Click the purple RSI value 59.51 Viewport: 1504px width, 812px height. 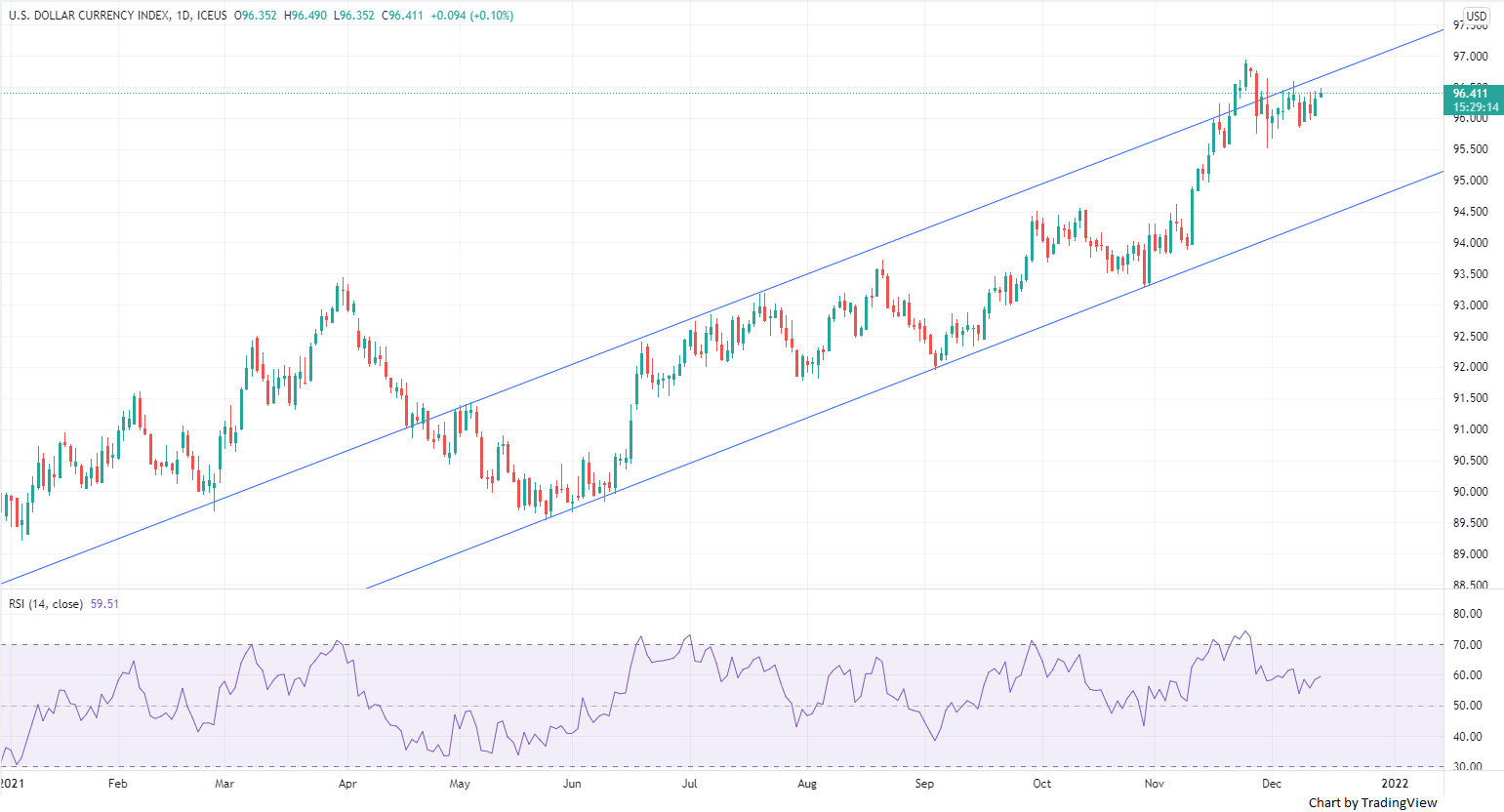(x=104, y=604)
